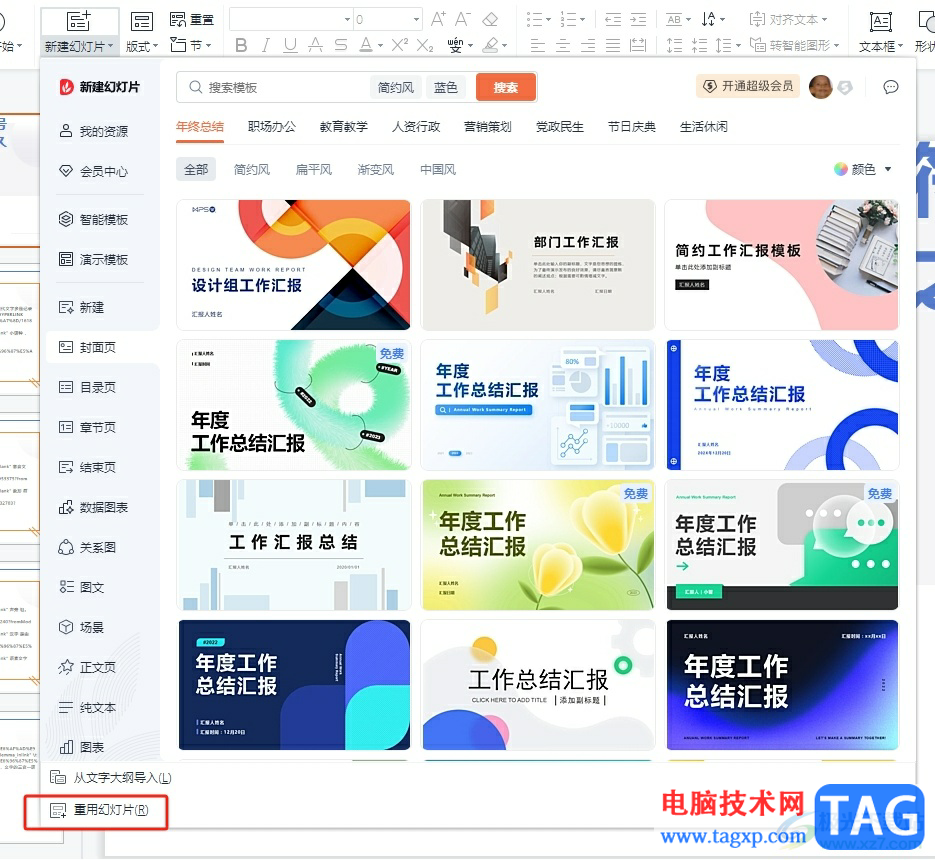Open 演示模板 in the sidebar
The height and width of the screenshot is (860, 935).
[x=94, y=259]
